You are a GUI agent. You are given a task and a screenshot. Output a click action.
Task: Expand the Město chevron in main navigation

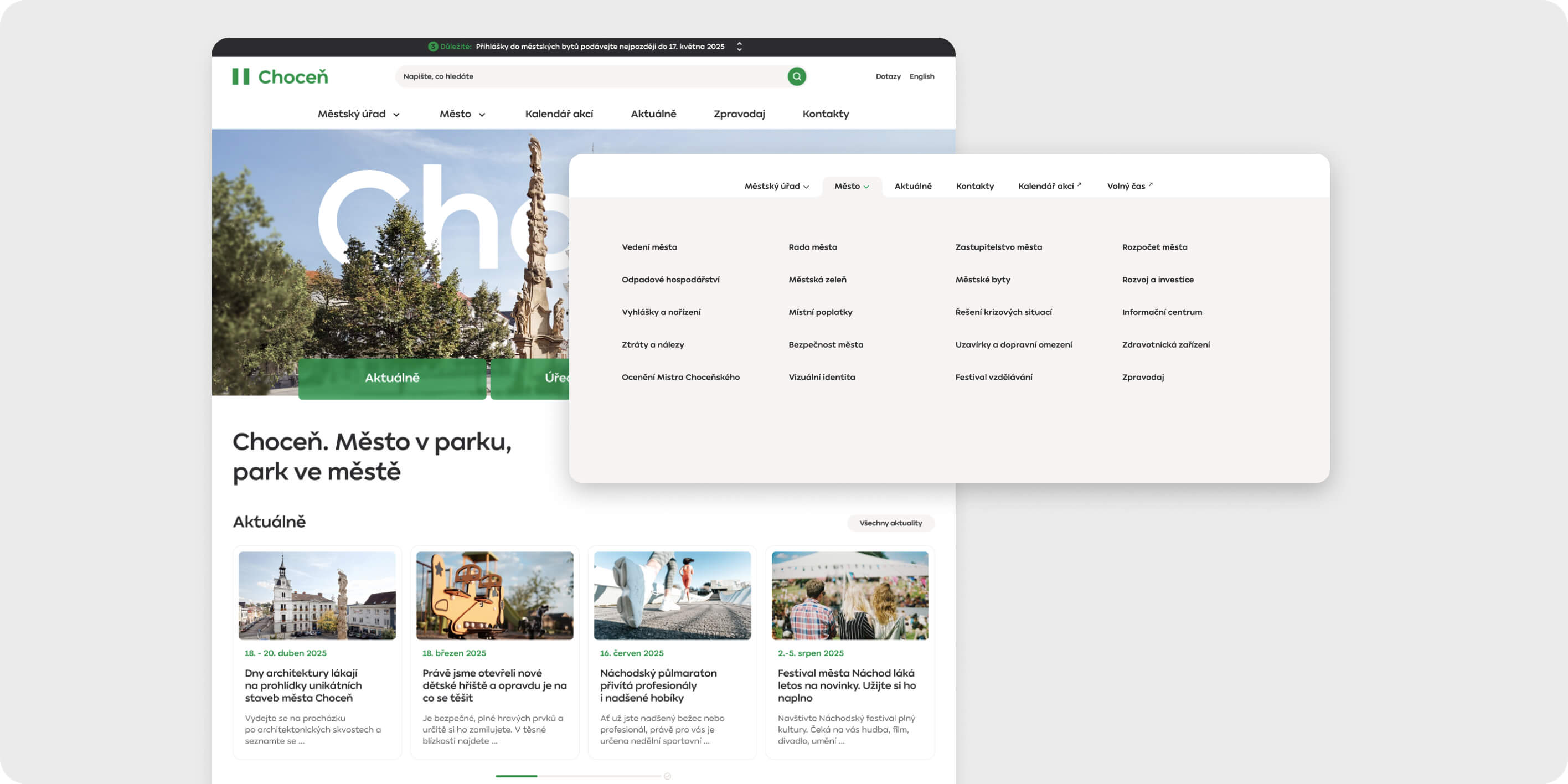point(482,115)
